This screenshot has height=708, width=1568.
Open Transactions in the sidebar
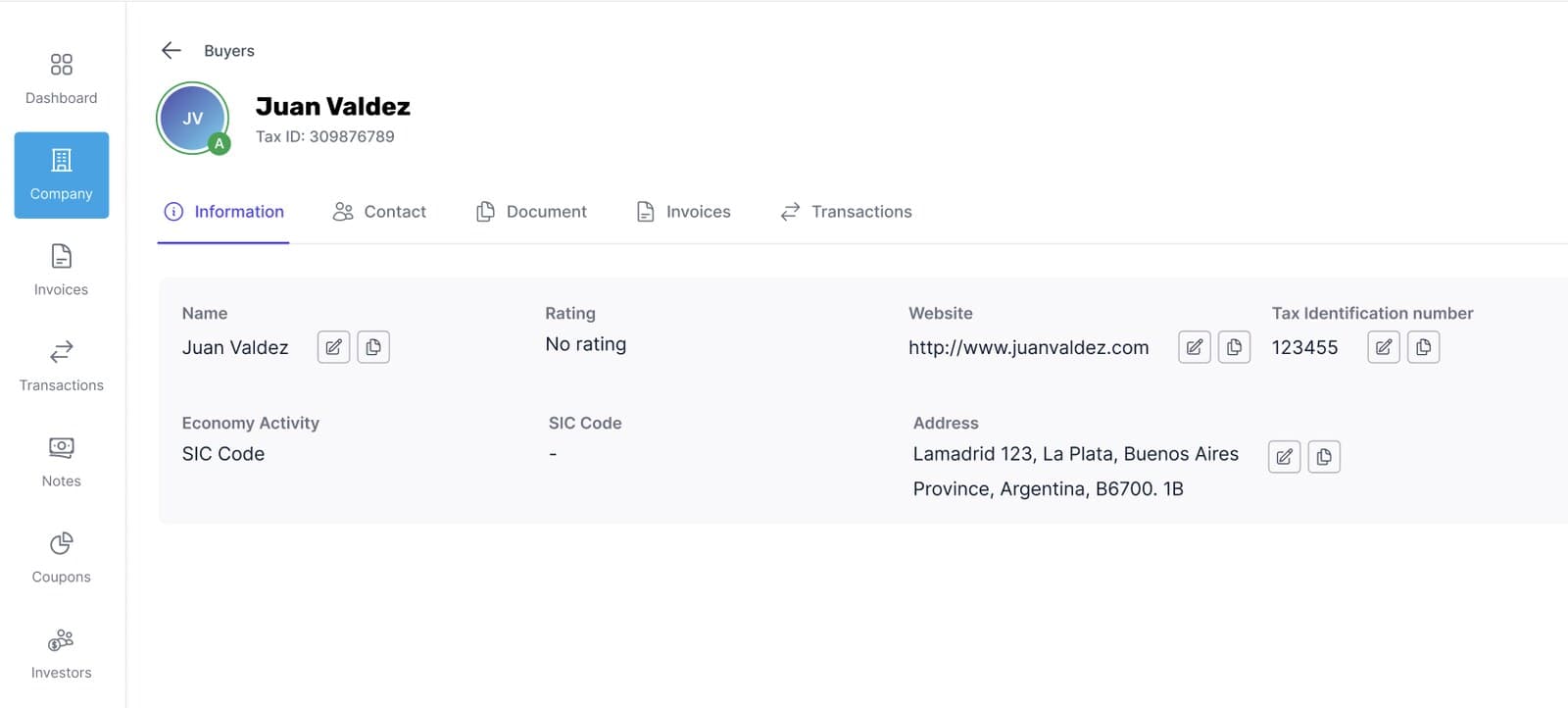[62, 367]
